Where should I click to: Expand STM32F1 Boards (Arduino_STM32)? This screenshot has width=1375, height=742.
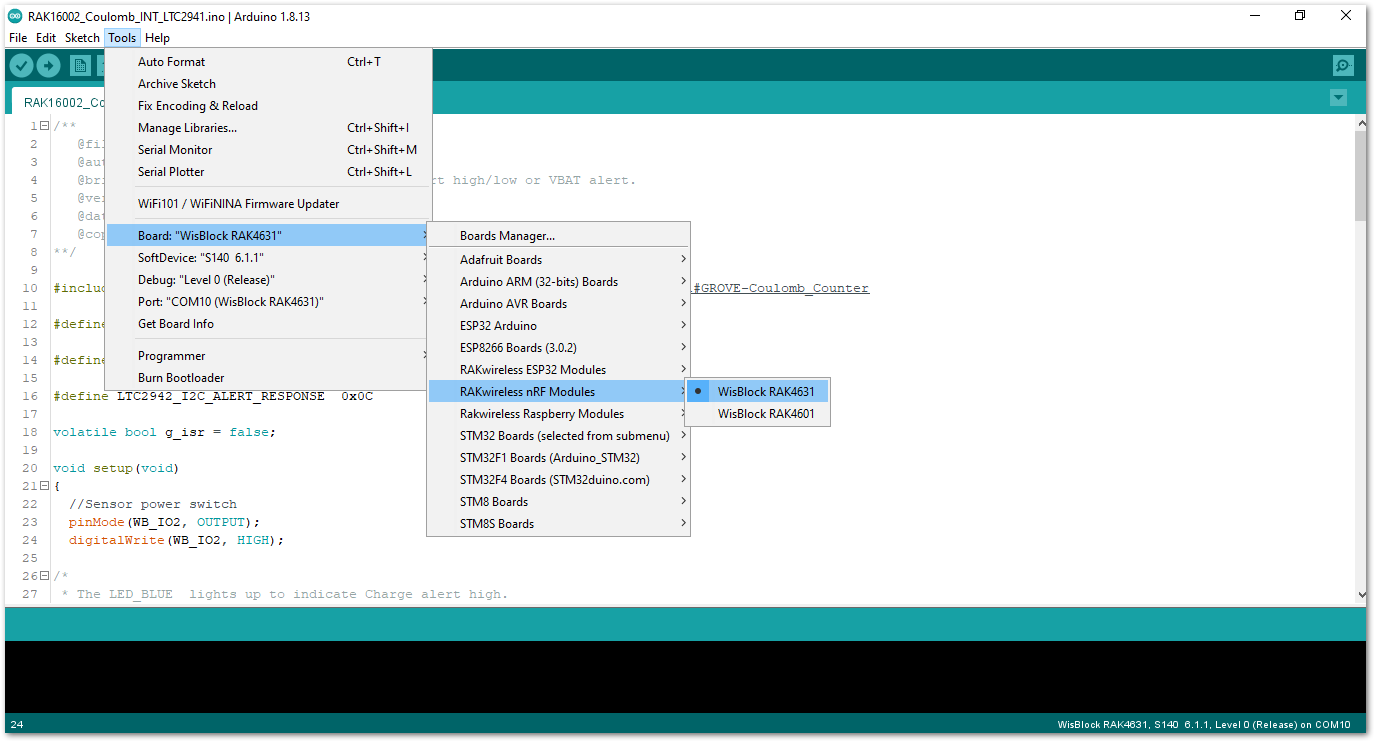558,458
